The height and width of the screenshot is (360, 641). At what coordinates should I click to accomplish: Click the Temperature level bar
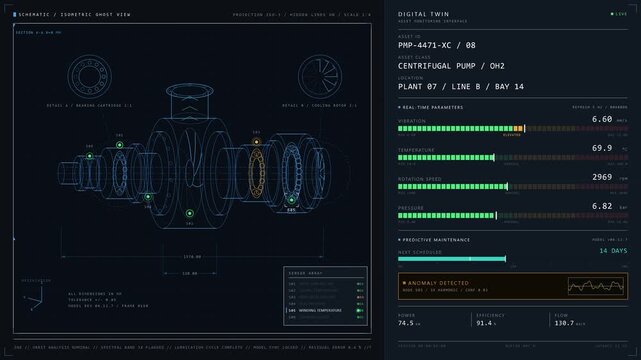(x=513, y=157)
